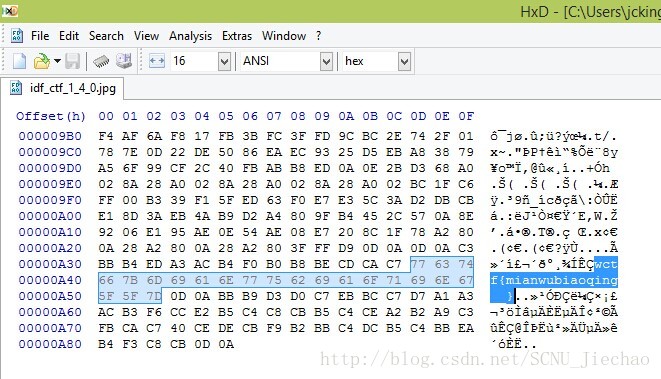The width and height of the screenshot is (661, 379).
Task: Click the New file icon
Action: (x=19, y=61)
